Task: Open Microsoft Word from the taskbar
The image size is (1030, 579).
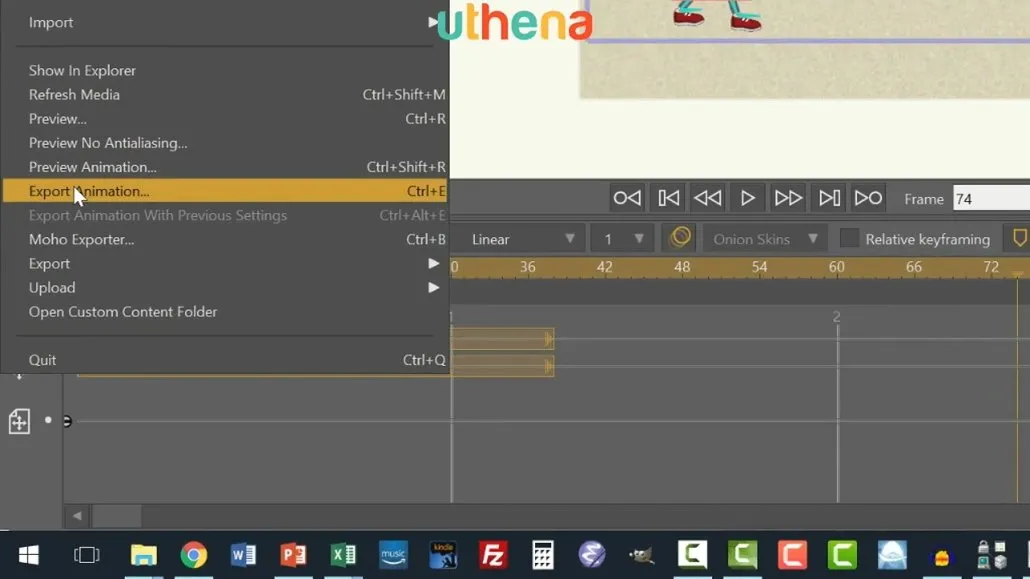Action: click(x=243, y=556)
